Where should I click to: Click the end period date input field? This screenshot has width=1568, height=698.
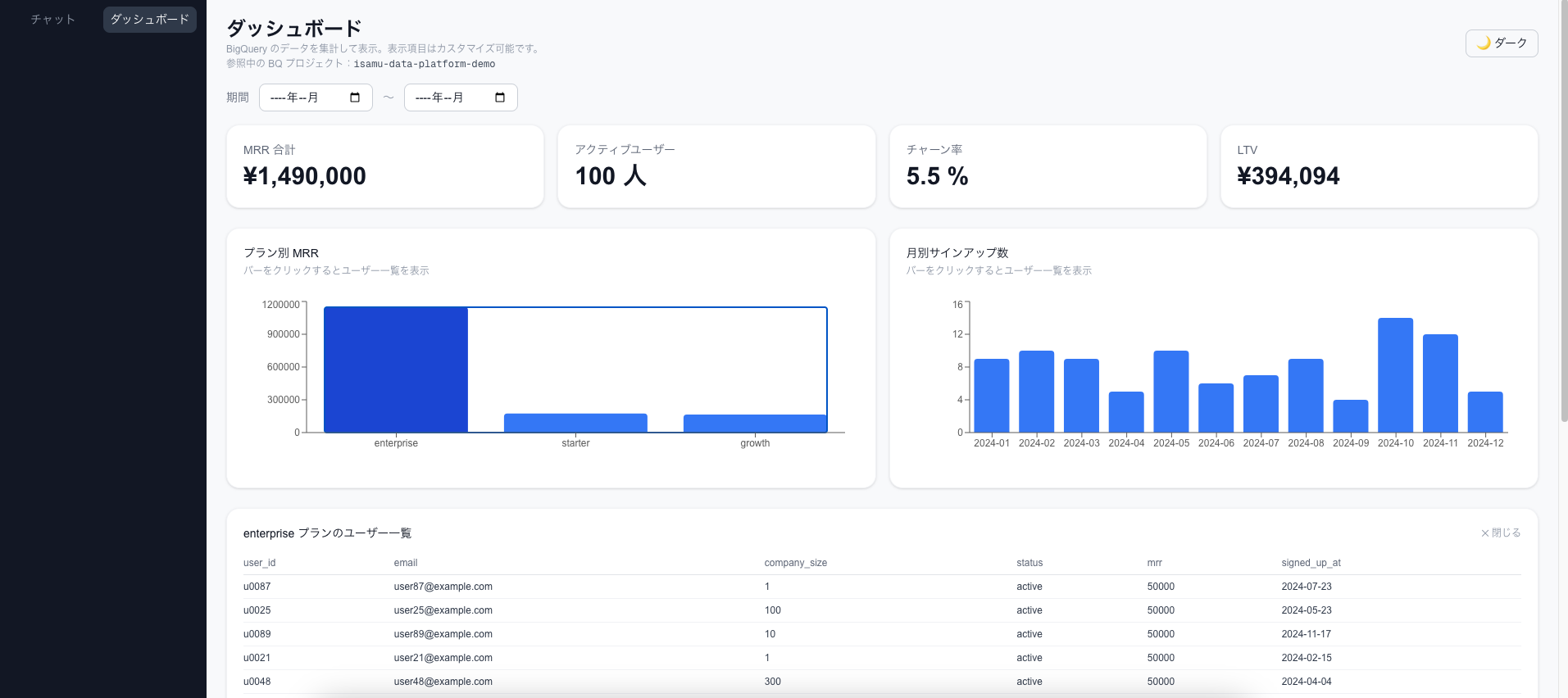(448, 97)
